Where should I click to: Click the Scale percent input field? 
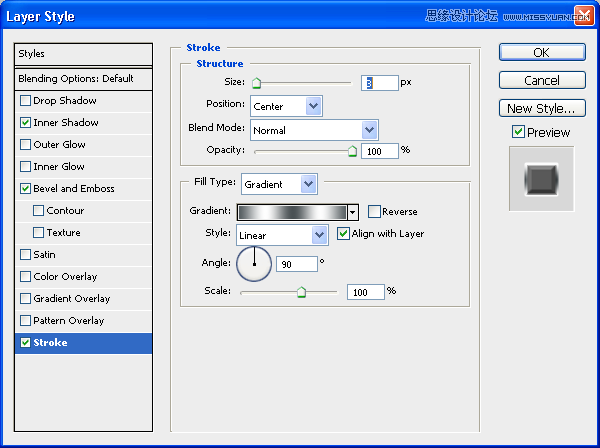365,292
